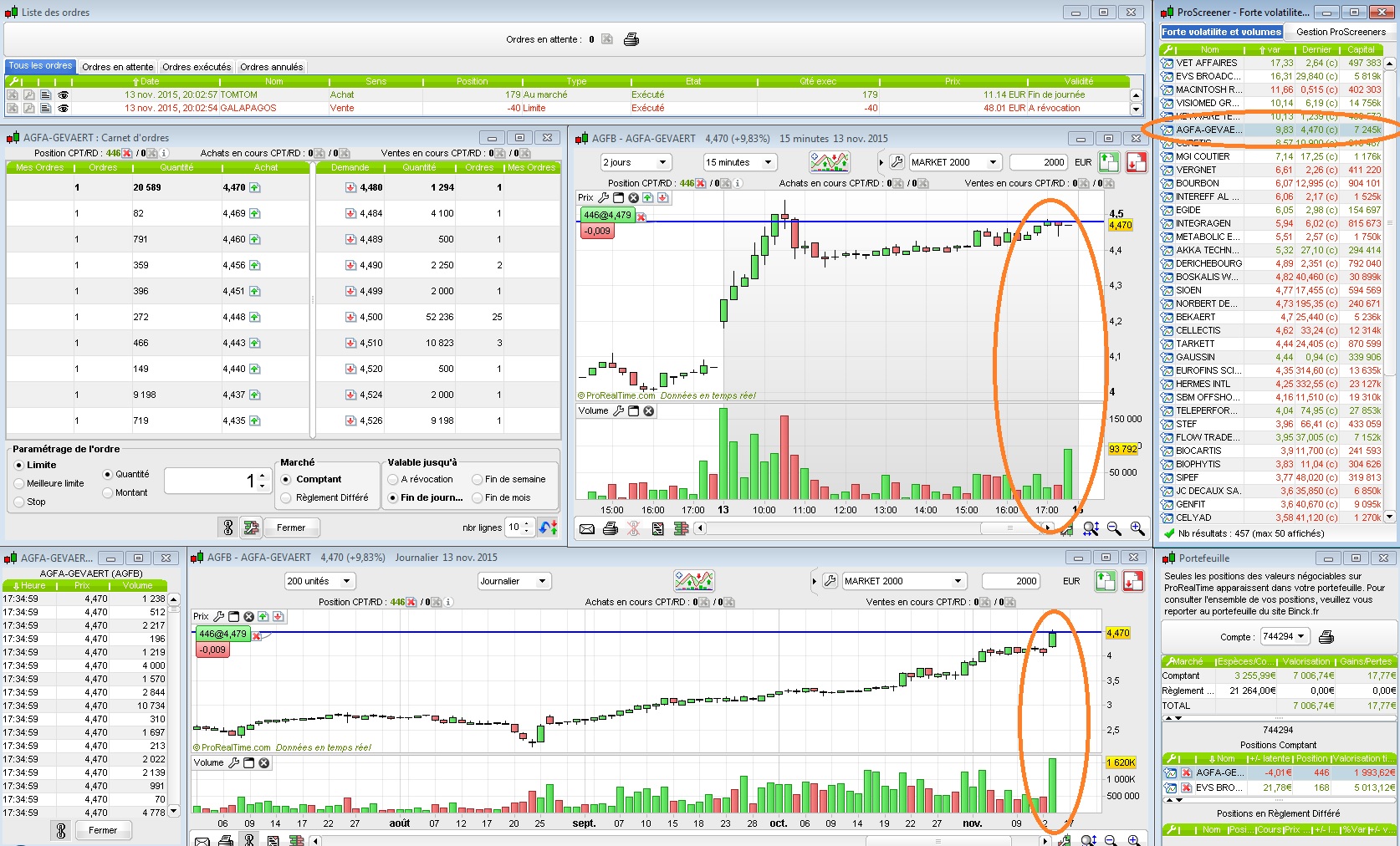
Task: Open the mail icon below the 15 minutes chart
Action: (x=587, y=528)
